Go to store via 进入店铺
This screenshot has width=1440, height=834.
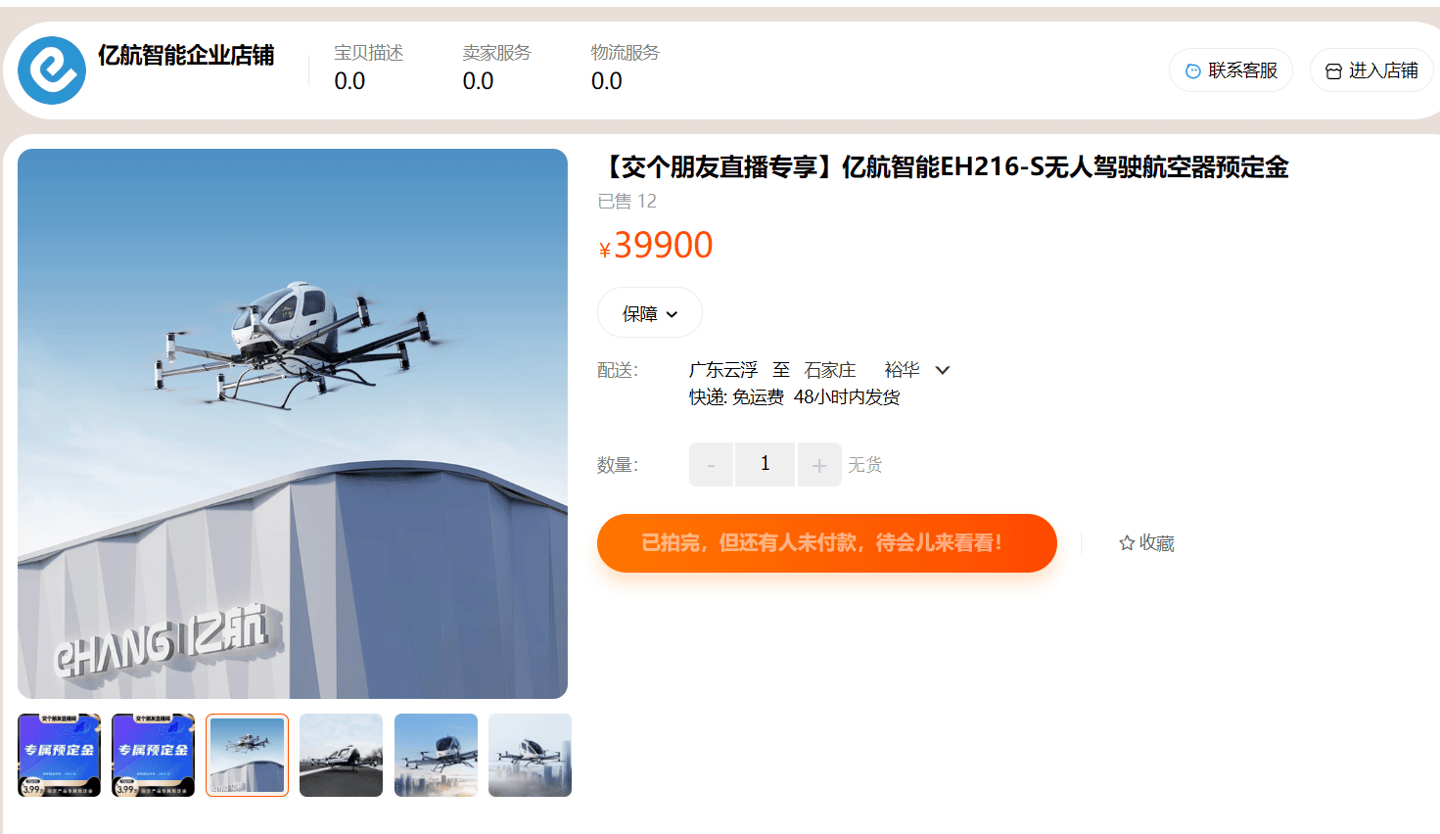pos(1372,71)
